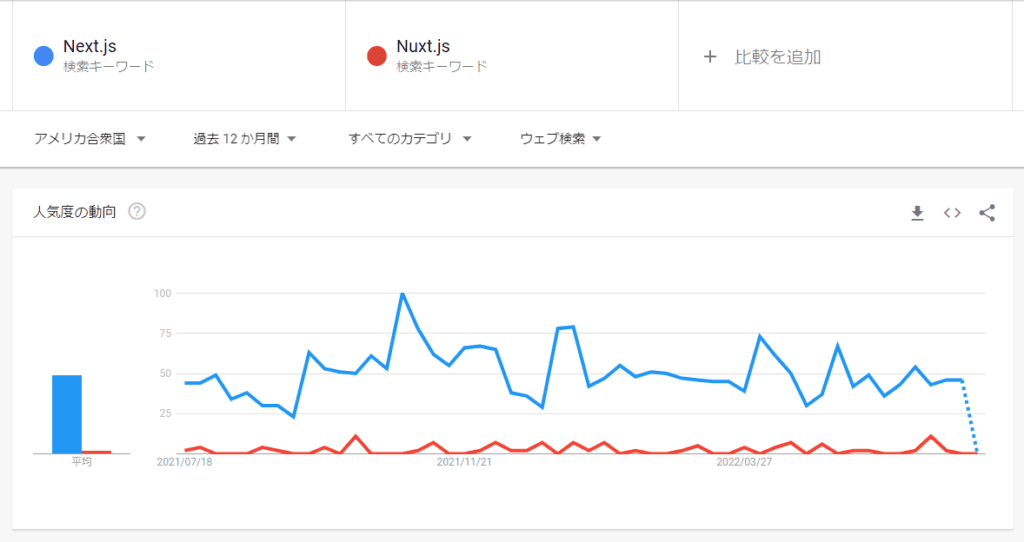Download the interest over time chart data
The image size is (1024, 542).
[917, 213]
